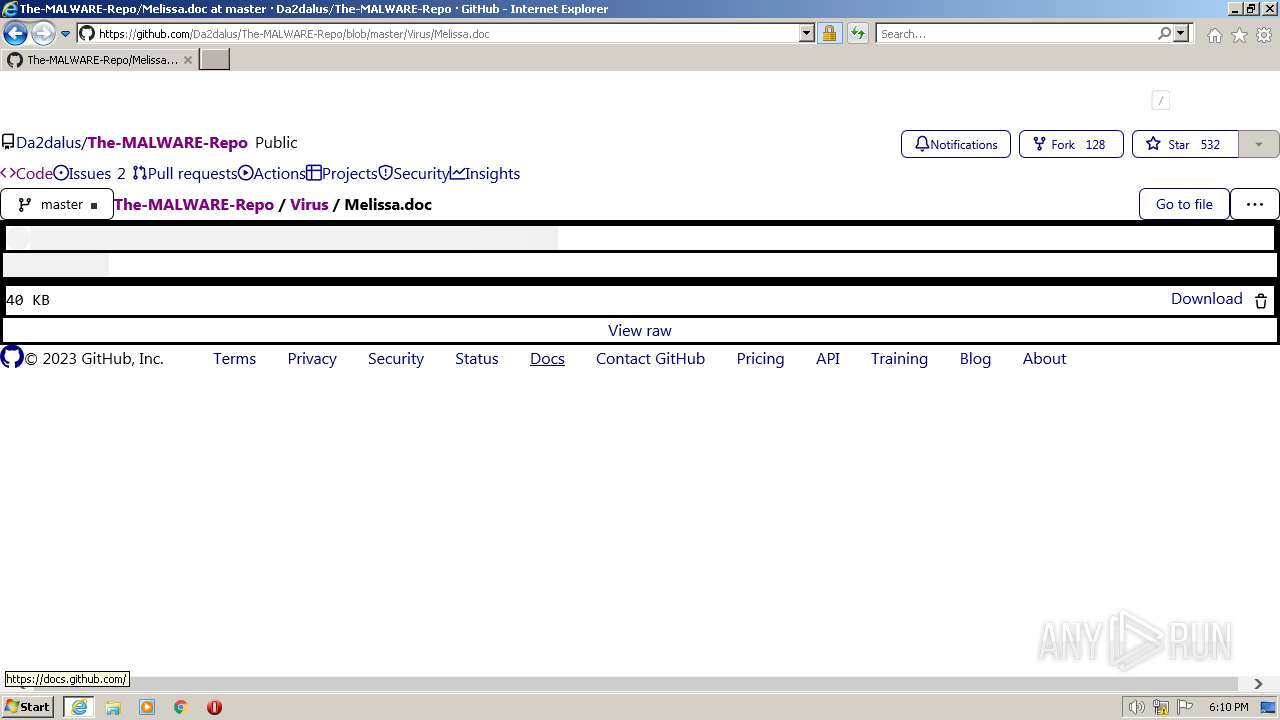Viewport: 1280px width, 720px height.
Task: Click the slash search shortcut box
Action: point(1160,100)
